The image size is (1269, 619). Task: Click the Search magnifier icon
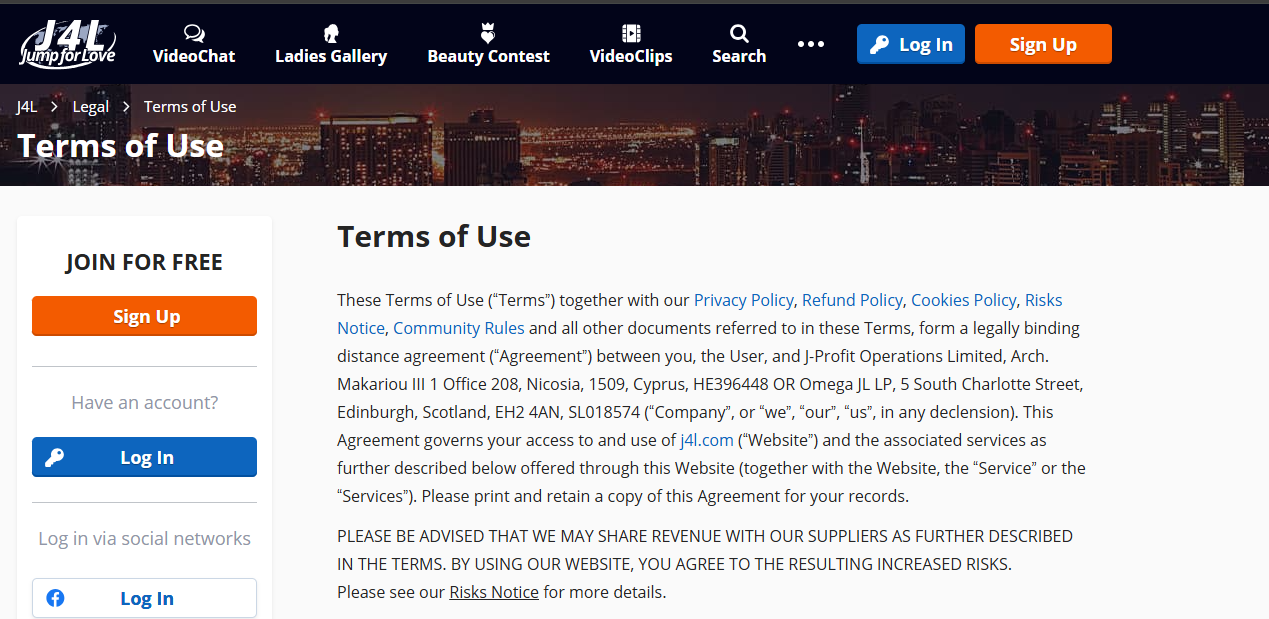[739, 33]
